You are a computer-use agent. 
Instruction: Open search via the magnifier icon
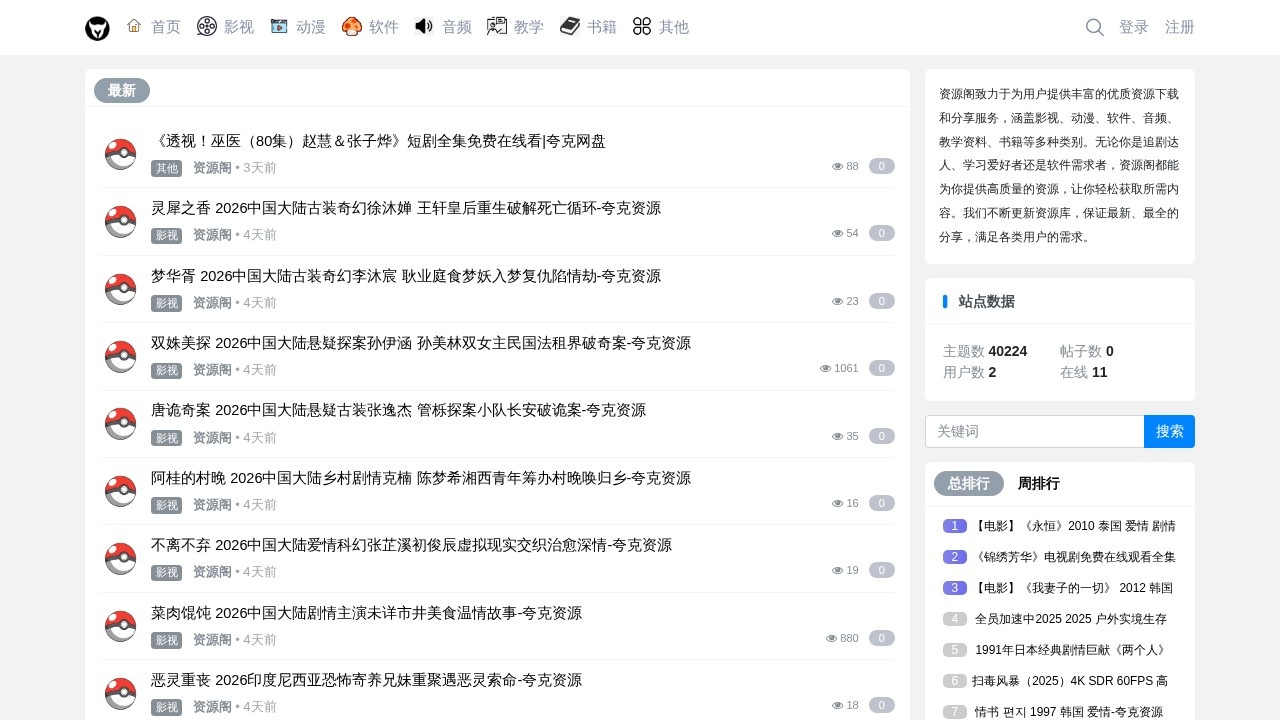tap(1094, 27)
